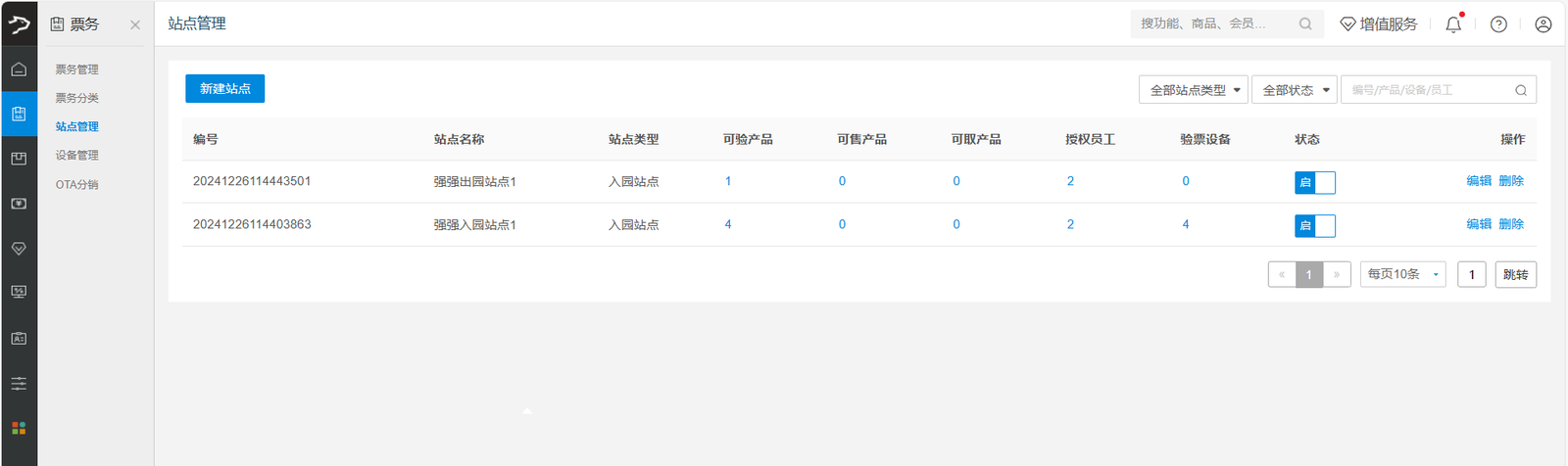Click 编辑 for station 强强出园站点1
This screenshot has height=466, width=1568.
(x=1479, y=181)
